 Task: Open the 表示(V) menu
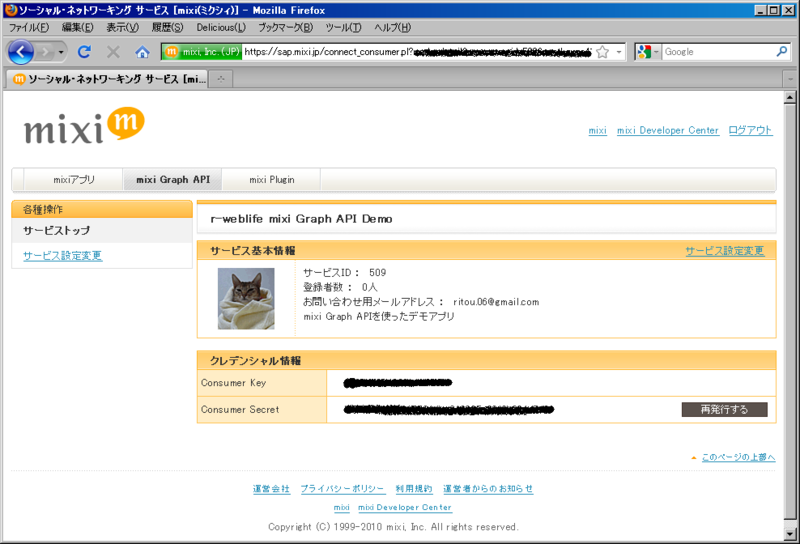(122, 28)
